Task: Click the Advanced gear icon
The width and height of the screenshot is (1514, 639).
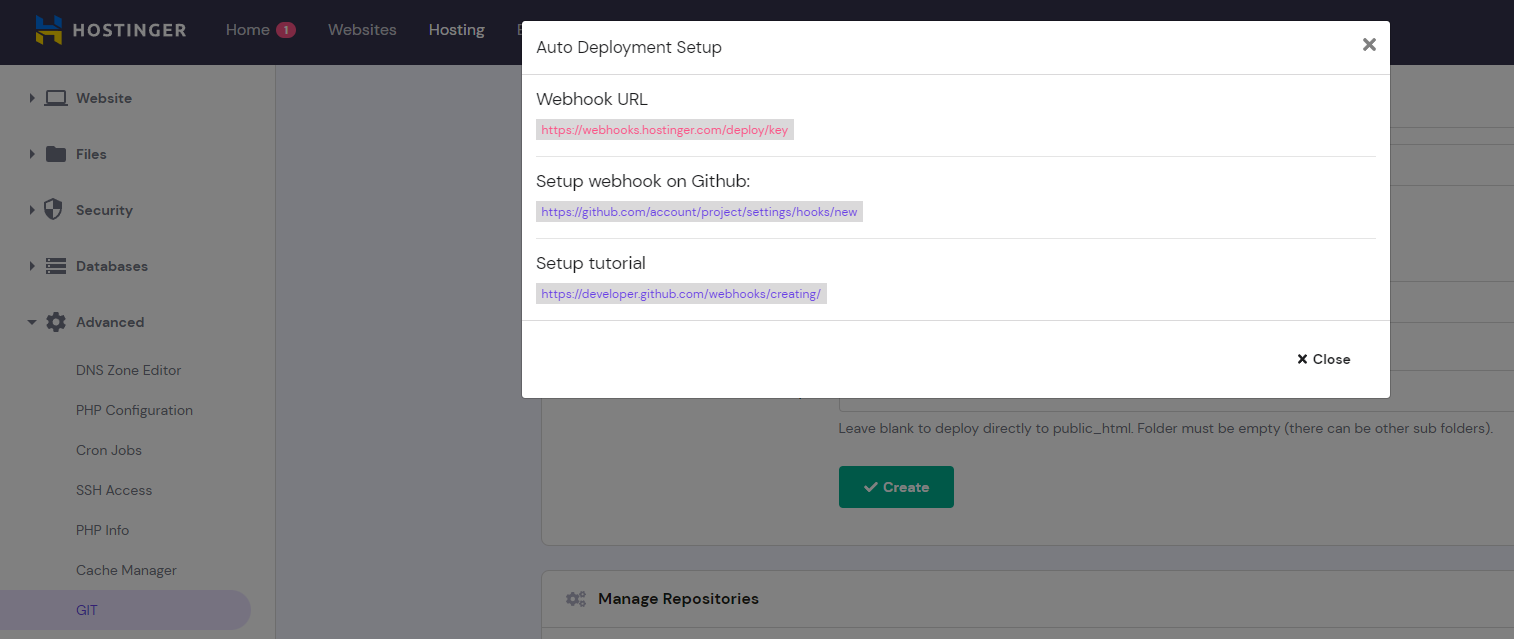Action: pyautogui.click(x=56, y=322)
